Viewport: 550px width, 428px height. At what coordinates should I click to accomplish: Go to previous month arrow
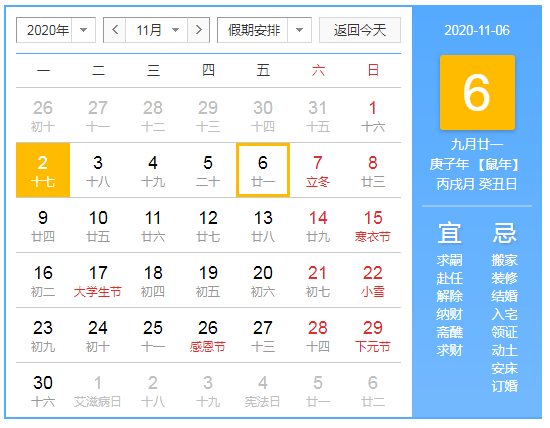pyautogui.click(x=115, y=30)
